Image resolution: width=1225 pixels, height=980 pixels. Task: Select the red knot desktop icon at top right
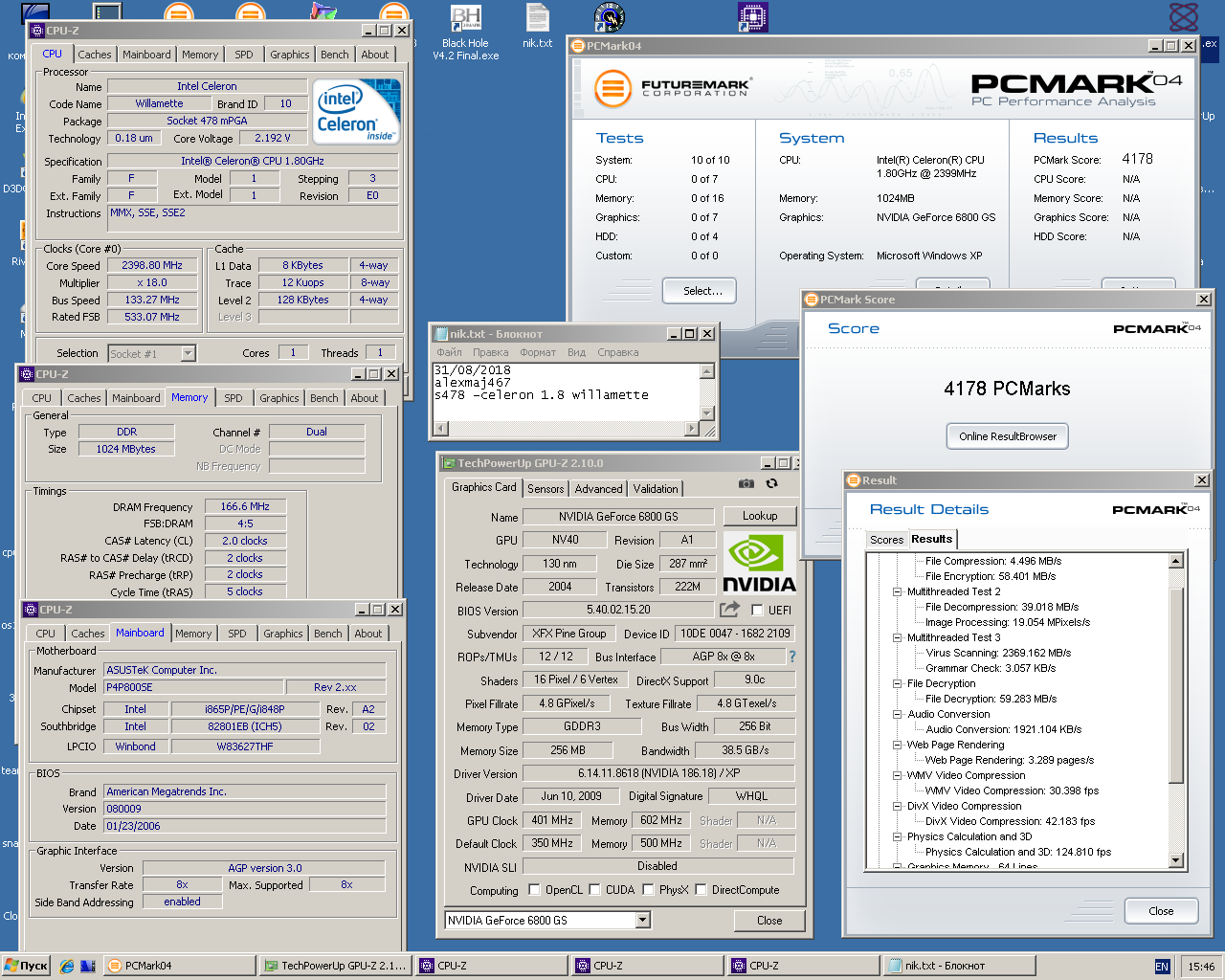(1184, 16)
